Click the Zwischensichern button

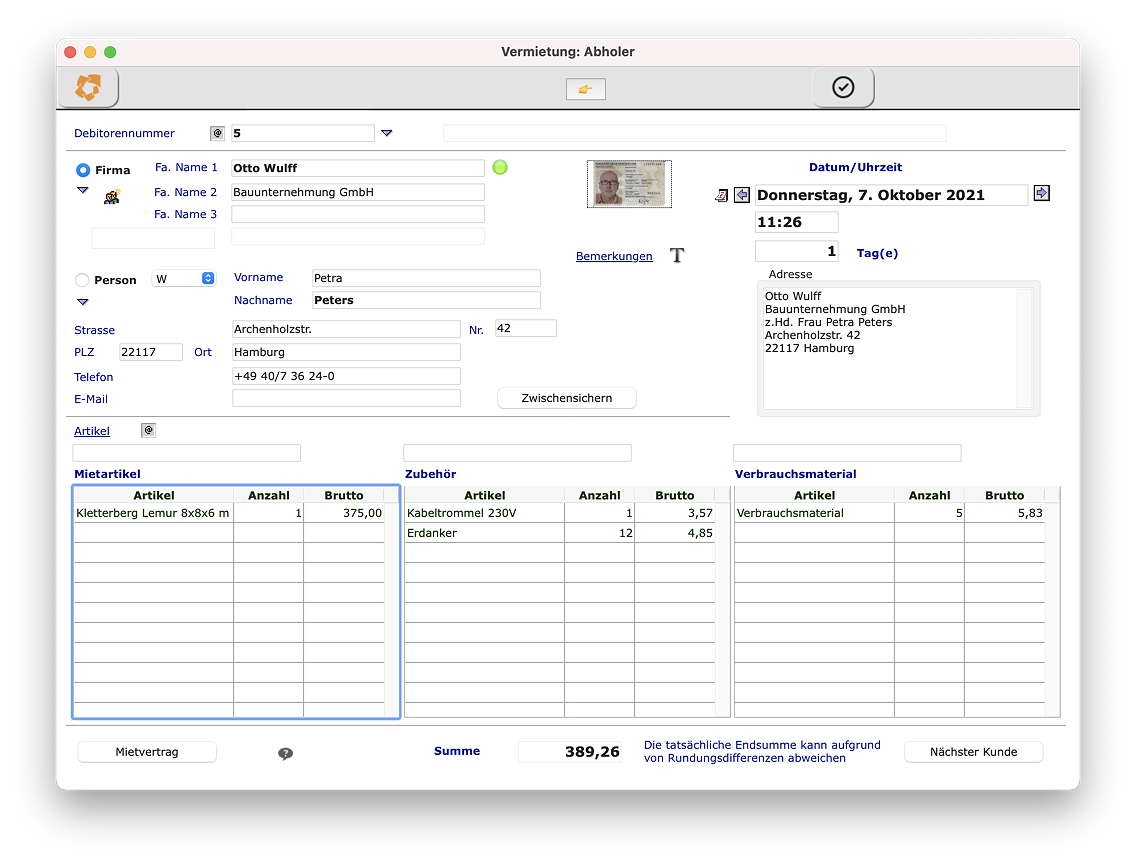tap(566, 398)
